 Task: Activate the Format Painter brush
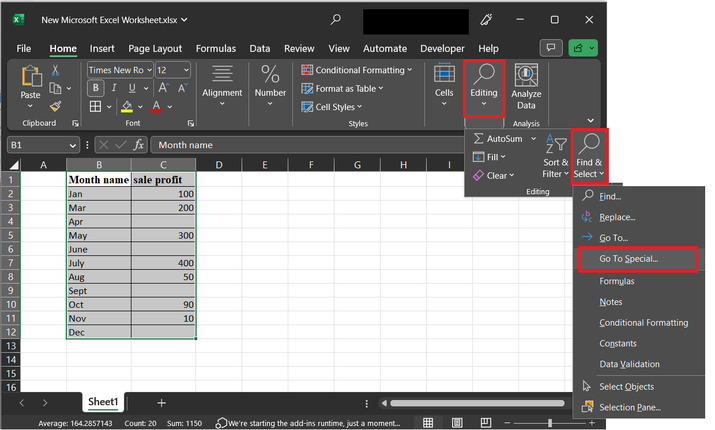(56, 105)
